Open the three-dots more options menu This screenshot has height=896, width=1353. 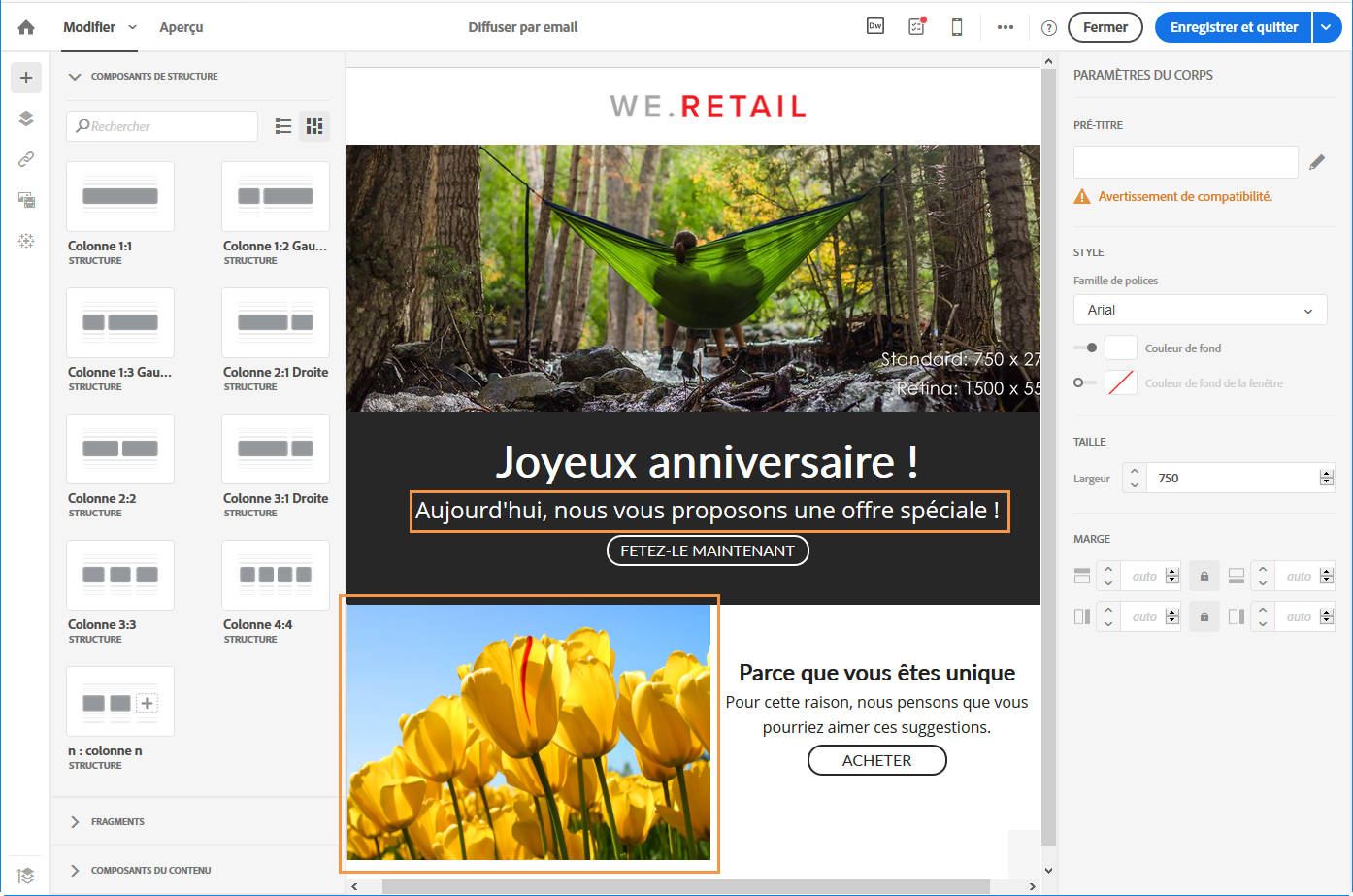(x=1006, y=27)
